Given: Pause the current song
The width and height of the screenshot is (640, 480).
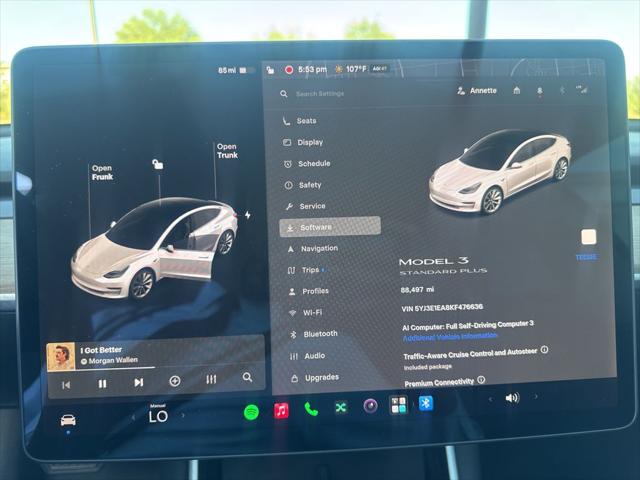Looking at the screenshot, I should tap(102, 384).
